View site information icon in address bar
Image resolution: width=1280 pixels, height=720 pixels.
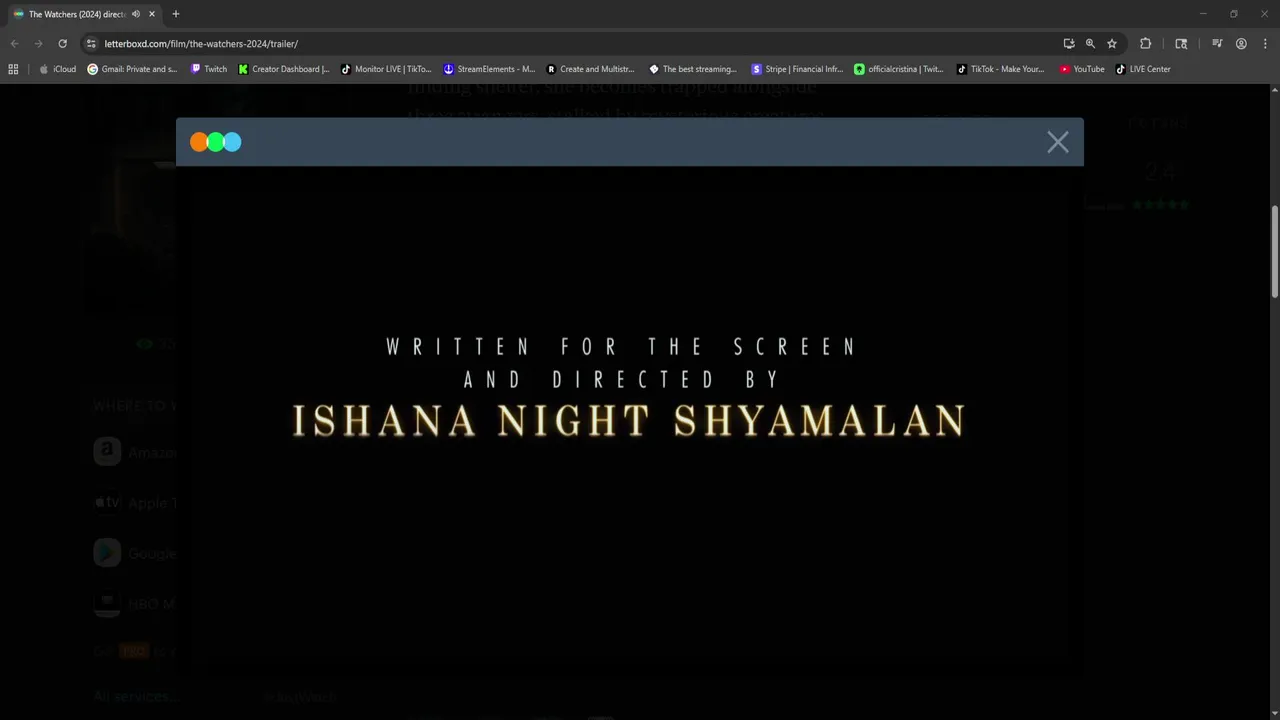point(91,44)
